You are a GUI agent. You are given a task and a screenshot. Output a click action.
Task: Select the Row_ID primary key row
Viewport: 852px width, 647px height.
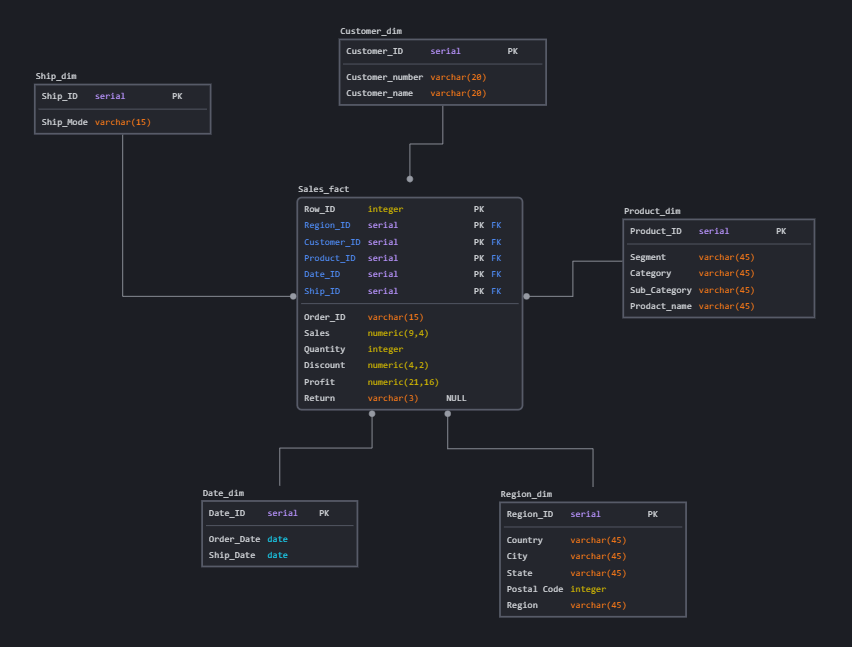(390, 209)
